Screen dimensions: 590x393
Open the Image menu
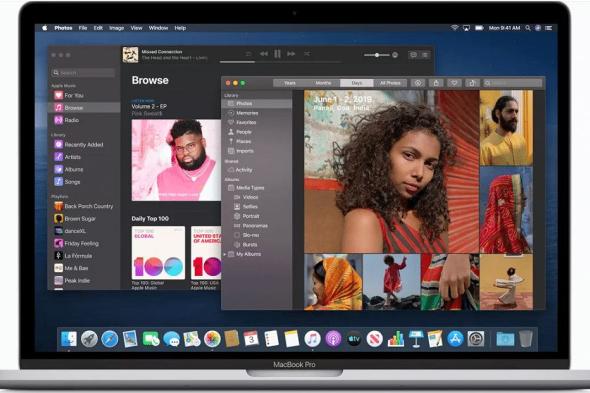(x=116, y=28)
